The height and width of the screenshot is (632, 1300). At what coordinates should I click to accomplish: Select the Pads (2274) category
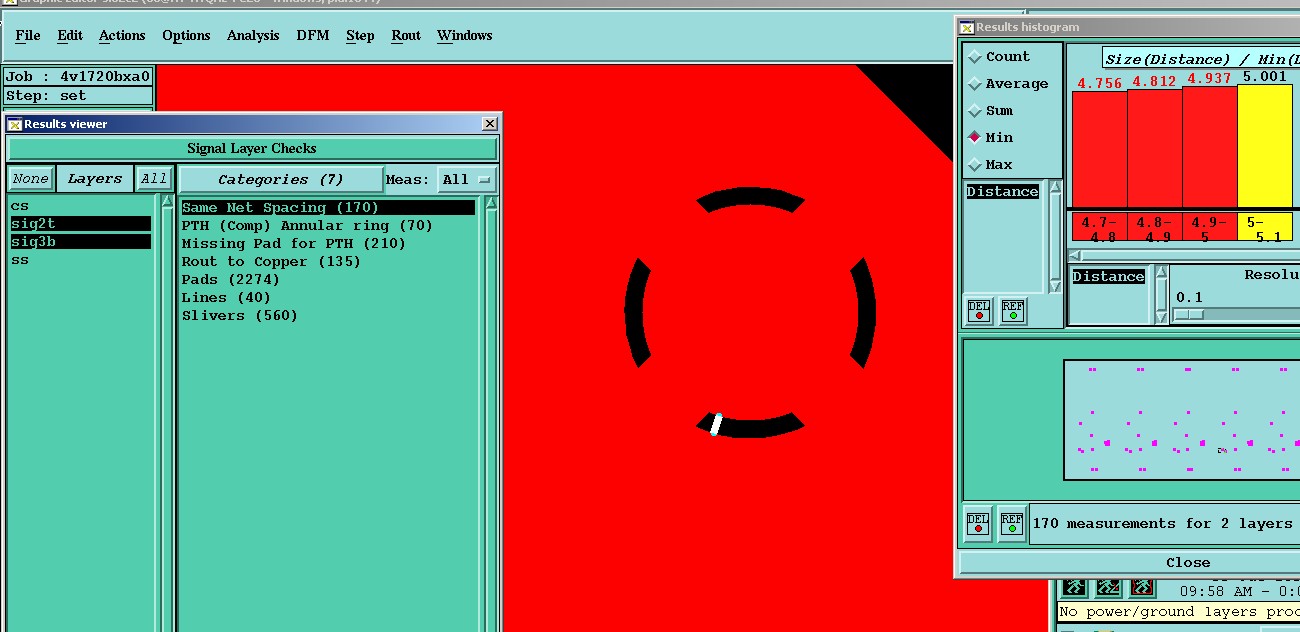pyautogui.click(x=231, y=280)
